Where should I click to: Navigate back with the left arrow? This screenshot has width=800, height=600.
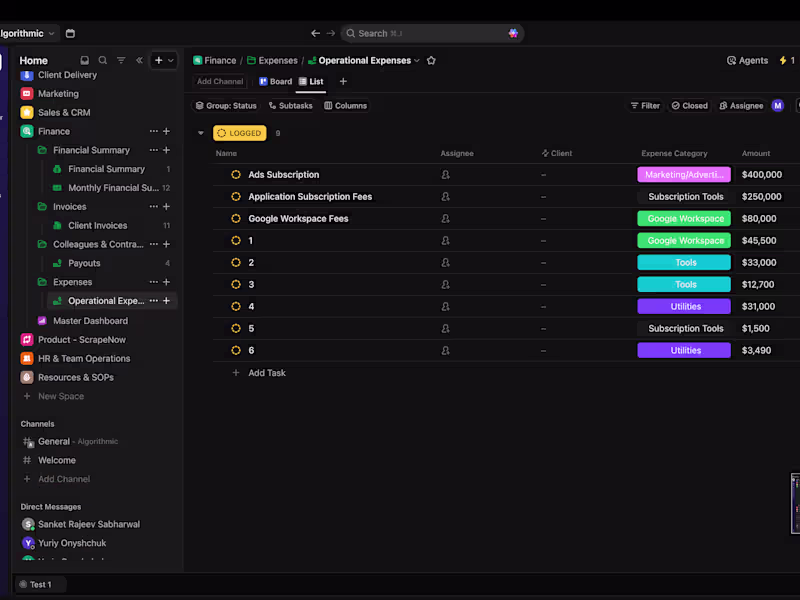(x=315, y=33)
